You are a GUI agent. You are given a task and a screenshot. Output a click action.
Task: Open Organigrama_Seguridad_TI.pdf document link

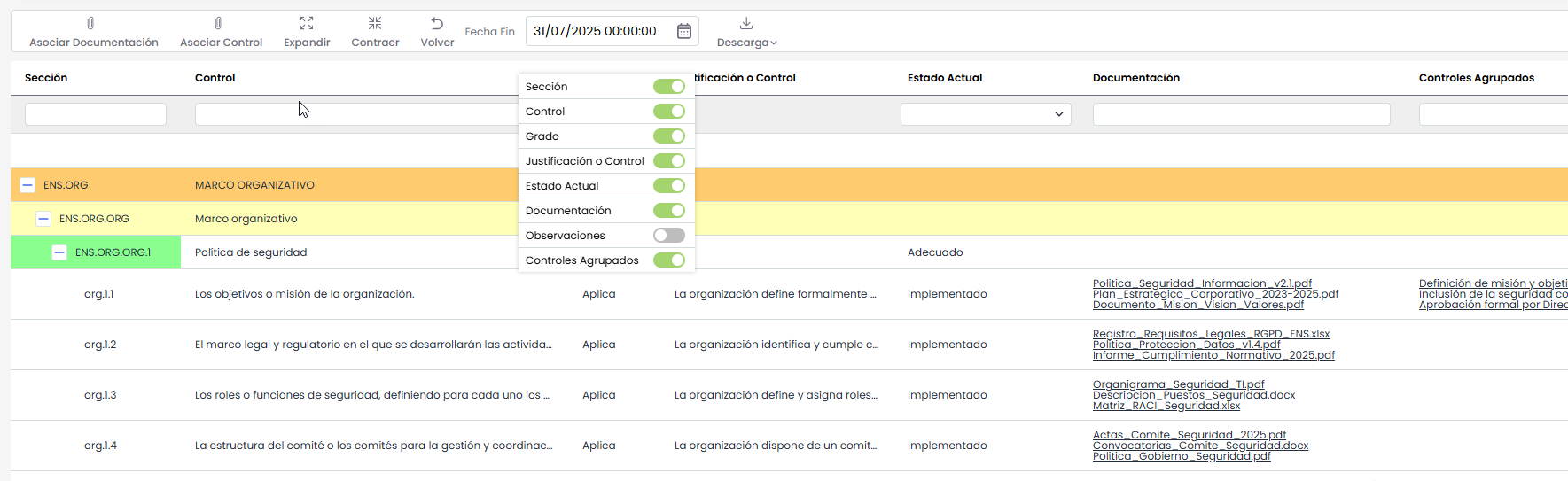tap(1178, 384)
